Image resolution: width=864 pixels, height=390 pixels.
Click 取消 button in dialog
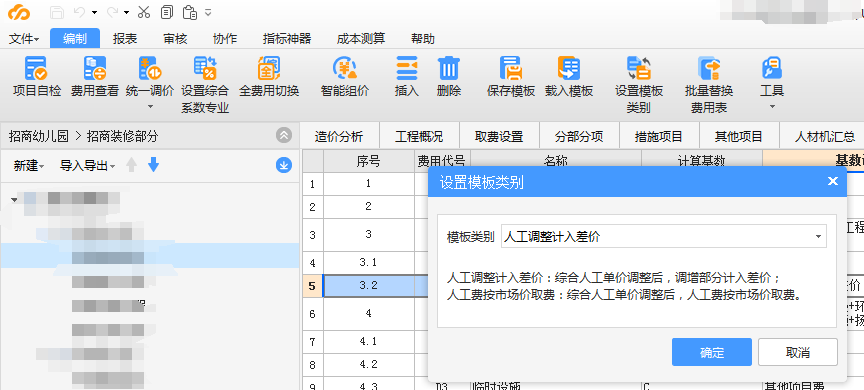click(x=798, y=352)
